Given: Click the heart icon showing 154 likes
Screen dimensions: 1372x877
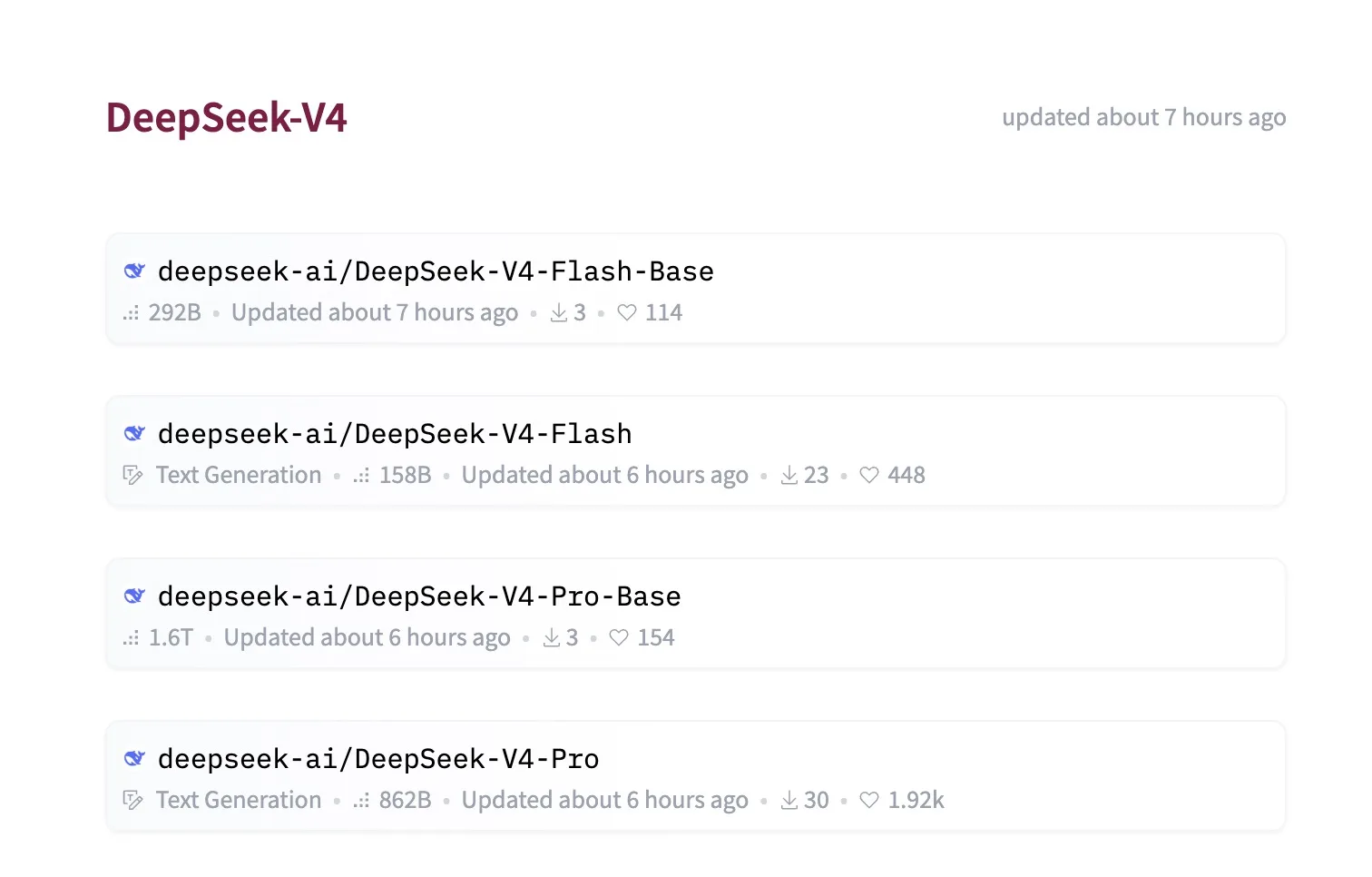Looking at the screenshot, I should click(x=619, y=637).
